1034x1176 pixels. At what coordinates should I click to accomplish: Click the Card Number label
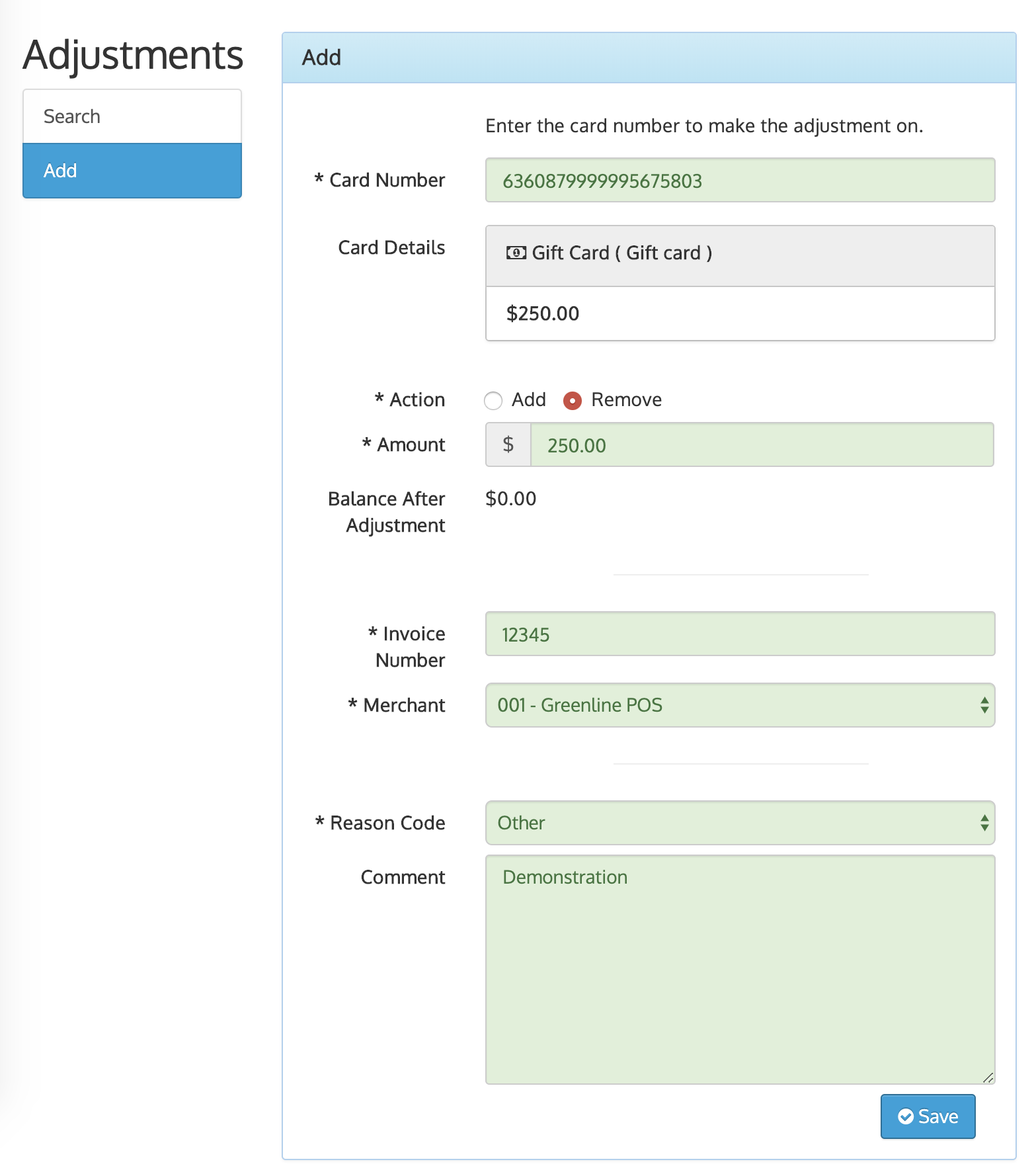(387, 180)
